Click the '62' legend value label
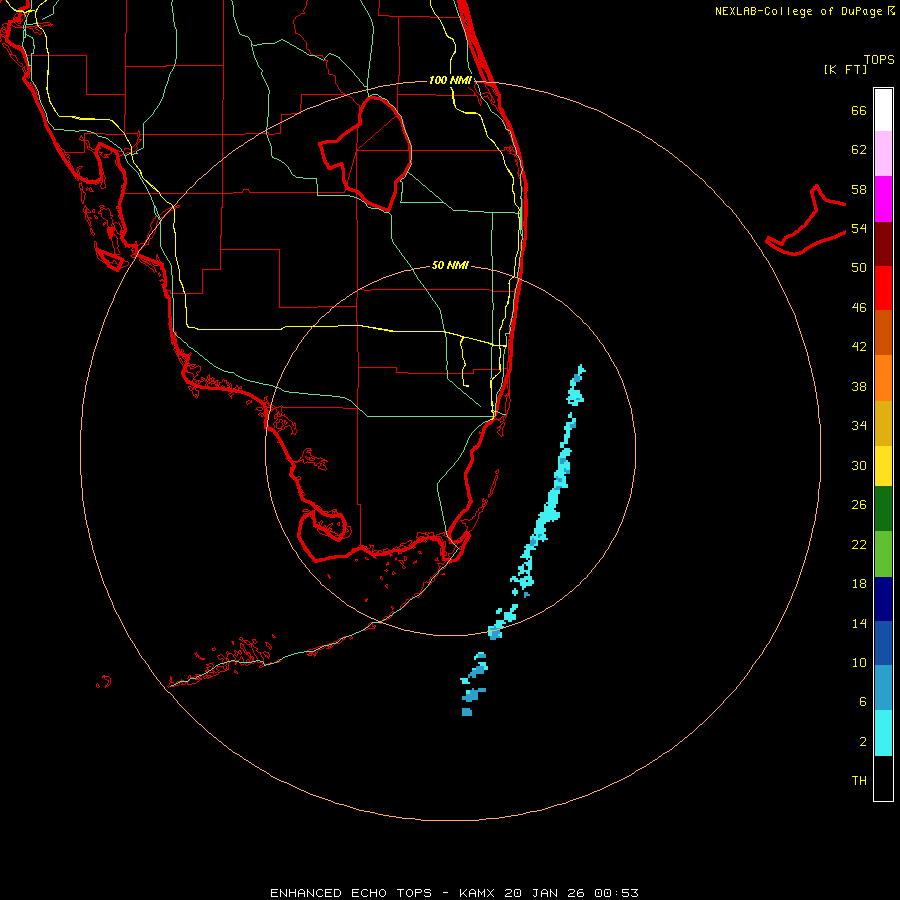The width and height of the screenshot is (900, 900). [x=859, y=150]
